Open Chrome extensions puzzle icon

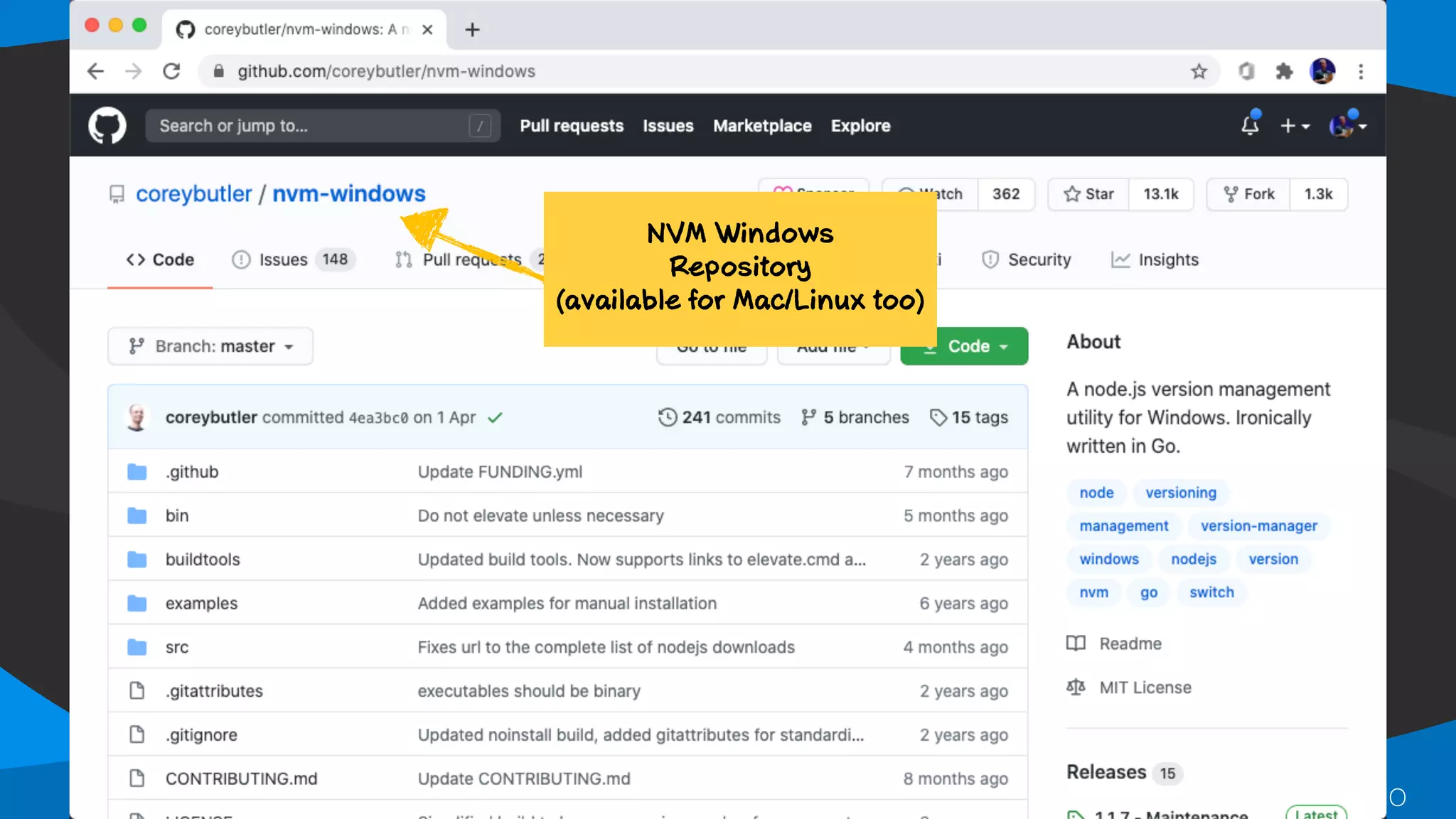point(1283,71)
